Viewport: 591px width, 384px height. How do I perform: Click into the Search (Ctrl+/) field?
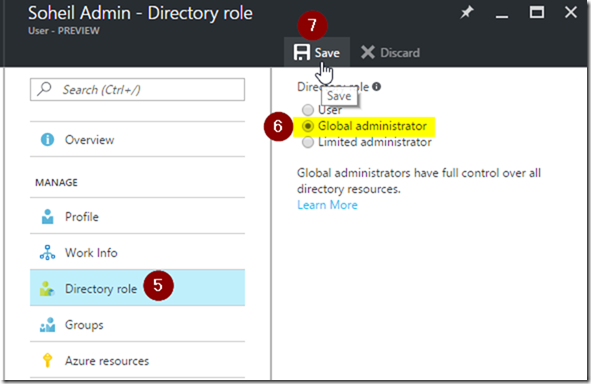click(137, 89)
